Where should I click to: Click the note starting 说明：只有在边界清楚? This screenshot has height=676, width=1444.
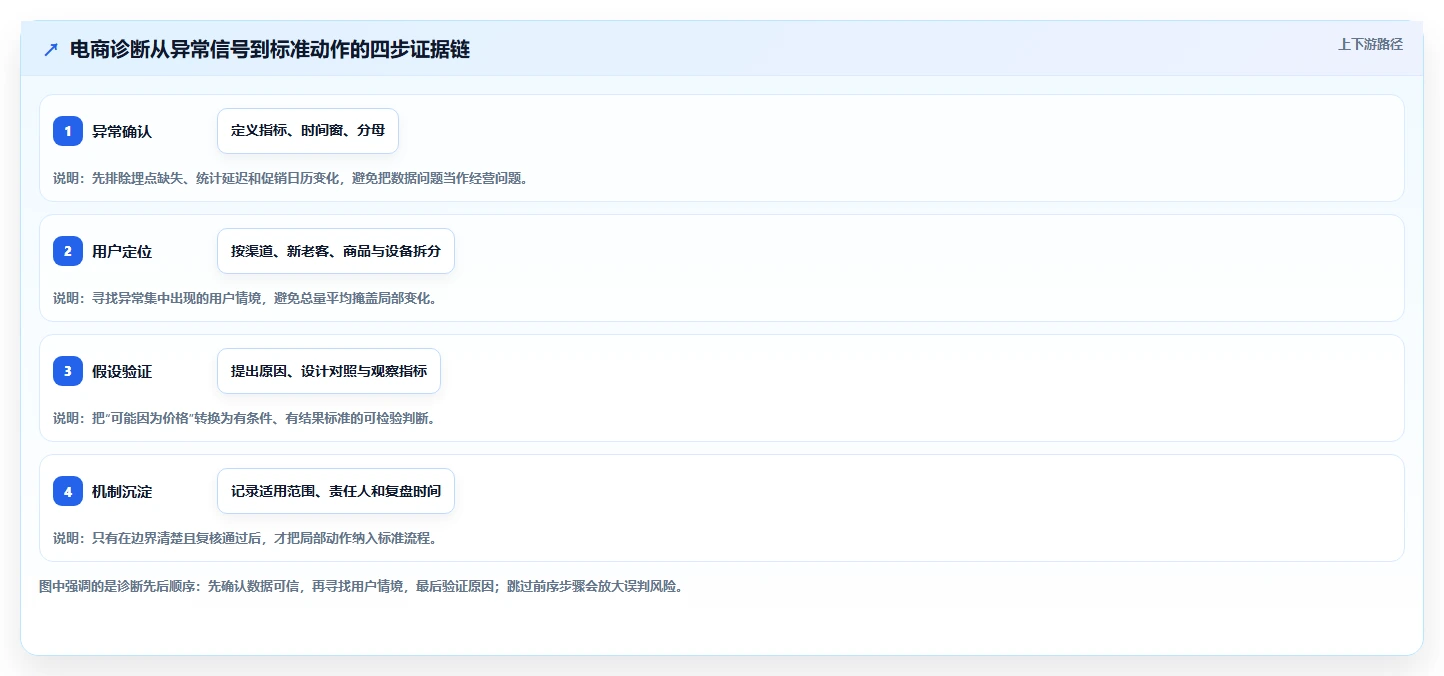[x=245, y=538]
